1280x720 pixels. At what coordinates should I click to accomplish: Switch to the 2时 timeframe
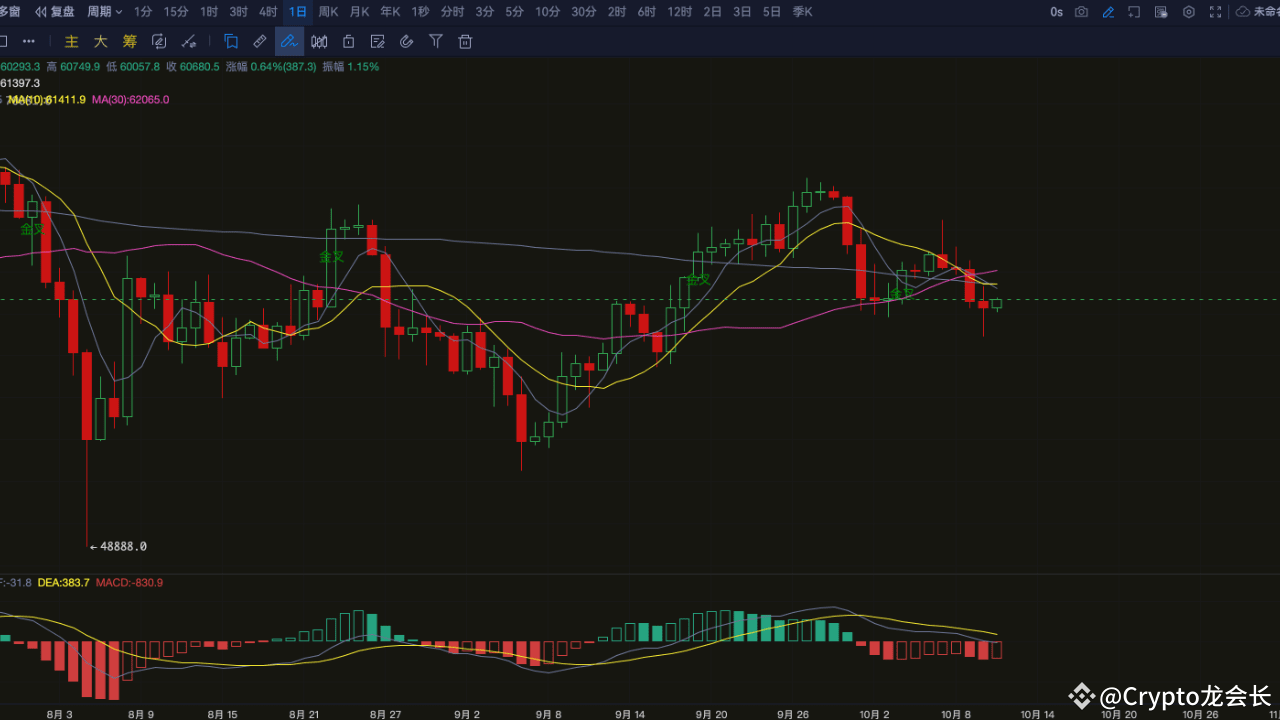tap(617, 12)
